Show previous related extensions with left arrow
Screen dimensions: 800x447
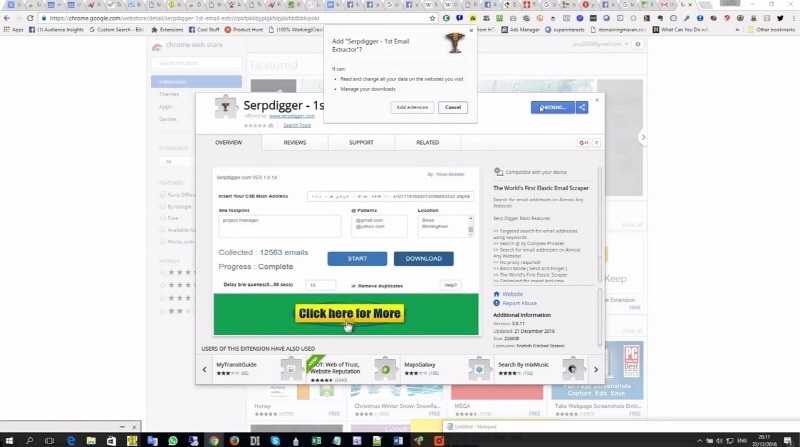(x=205, y=369)
